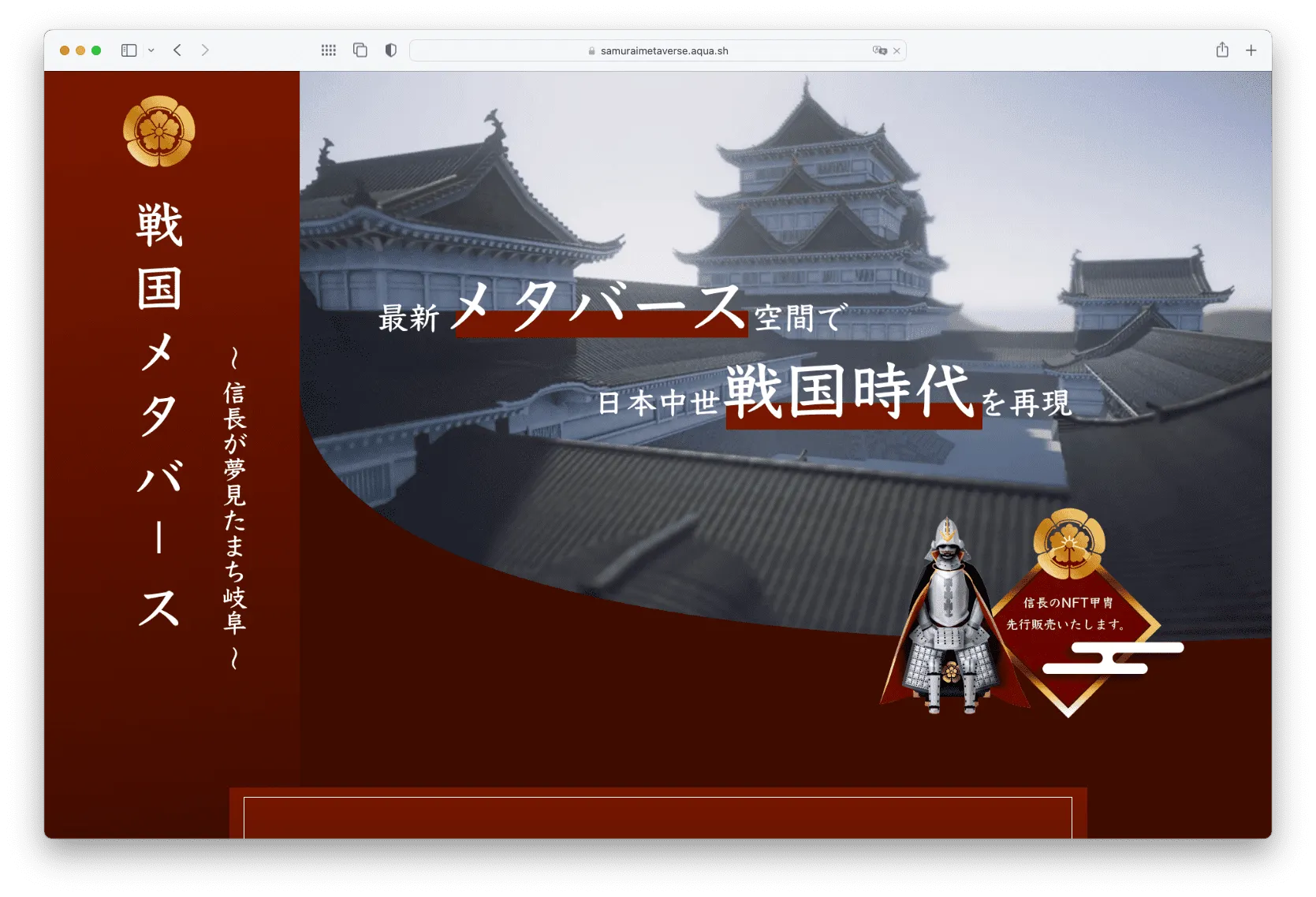1316x897 pixels.
Task: Open the privacy report shield
Action: click(x=390, y=50)
